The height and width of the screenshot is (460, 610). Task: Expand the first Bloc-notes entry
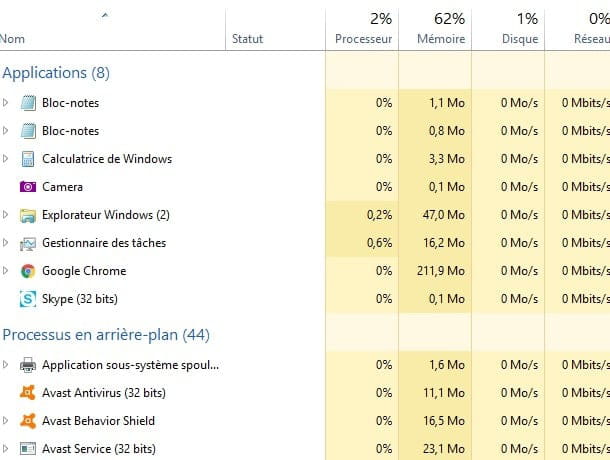click(5, 103)
